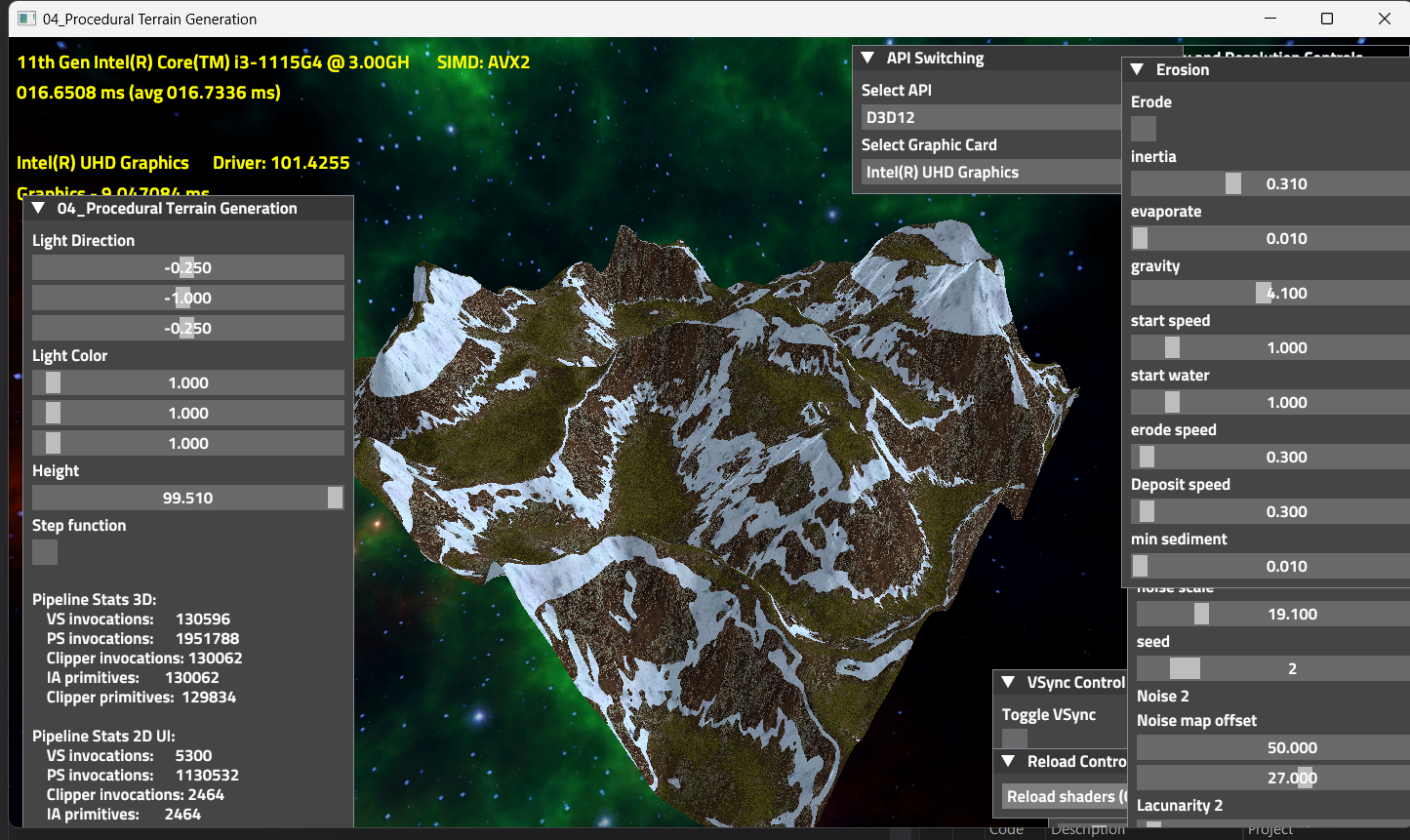
Task: Collapse the API Switching panel
Action: [867, 59]
